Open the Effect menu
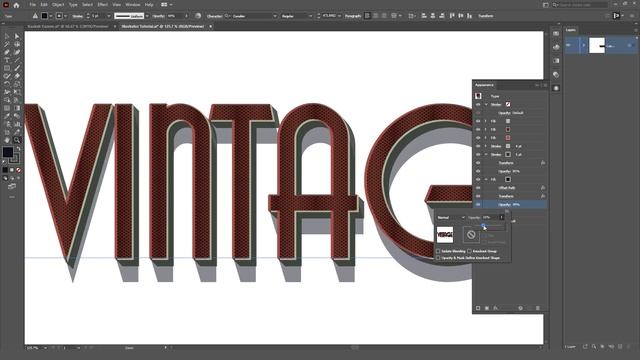The image size is (640, 360). tap(102, 5)
